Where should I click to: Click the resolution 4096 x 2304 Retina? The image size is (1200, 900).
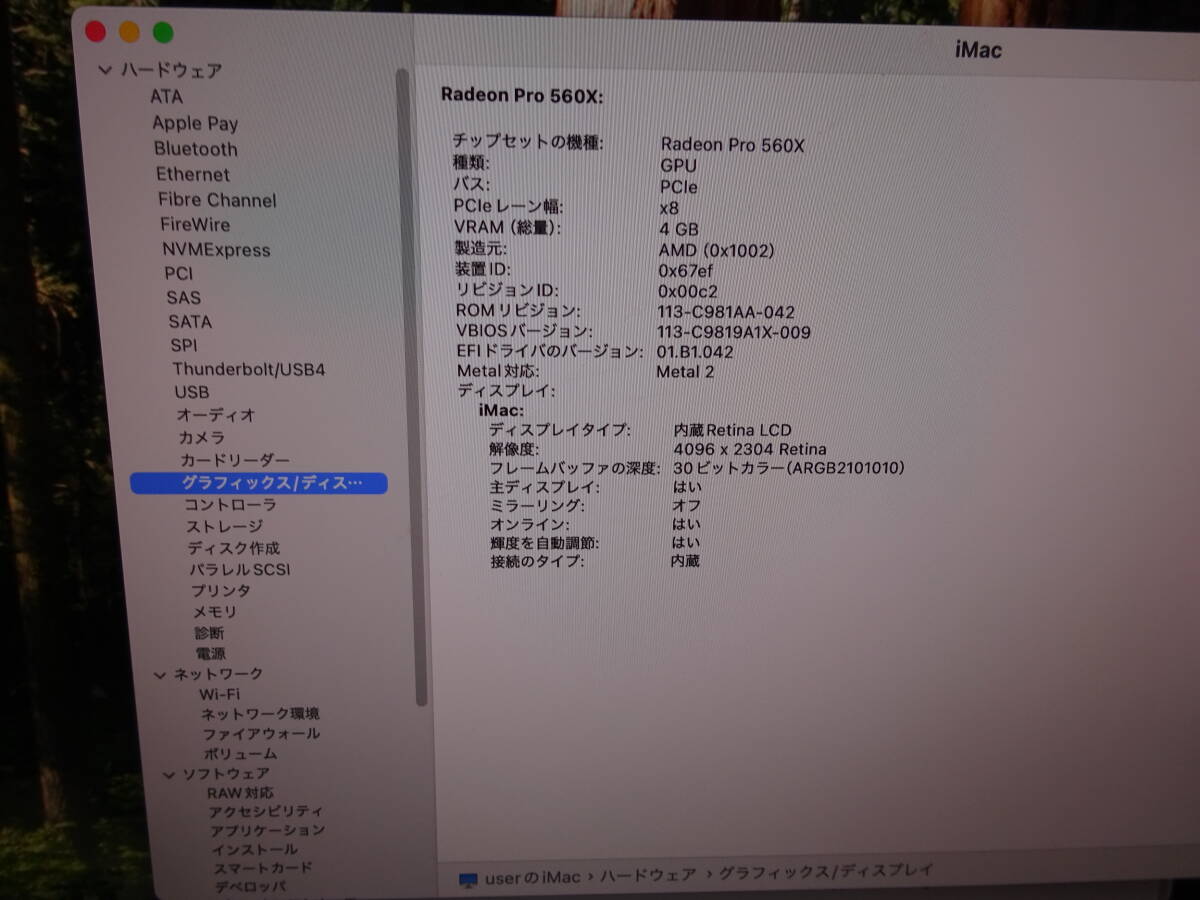coord(750,449)
